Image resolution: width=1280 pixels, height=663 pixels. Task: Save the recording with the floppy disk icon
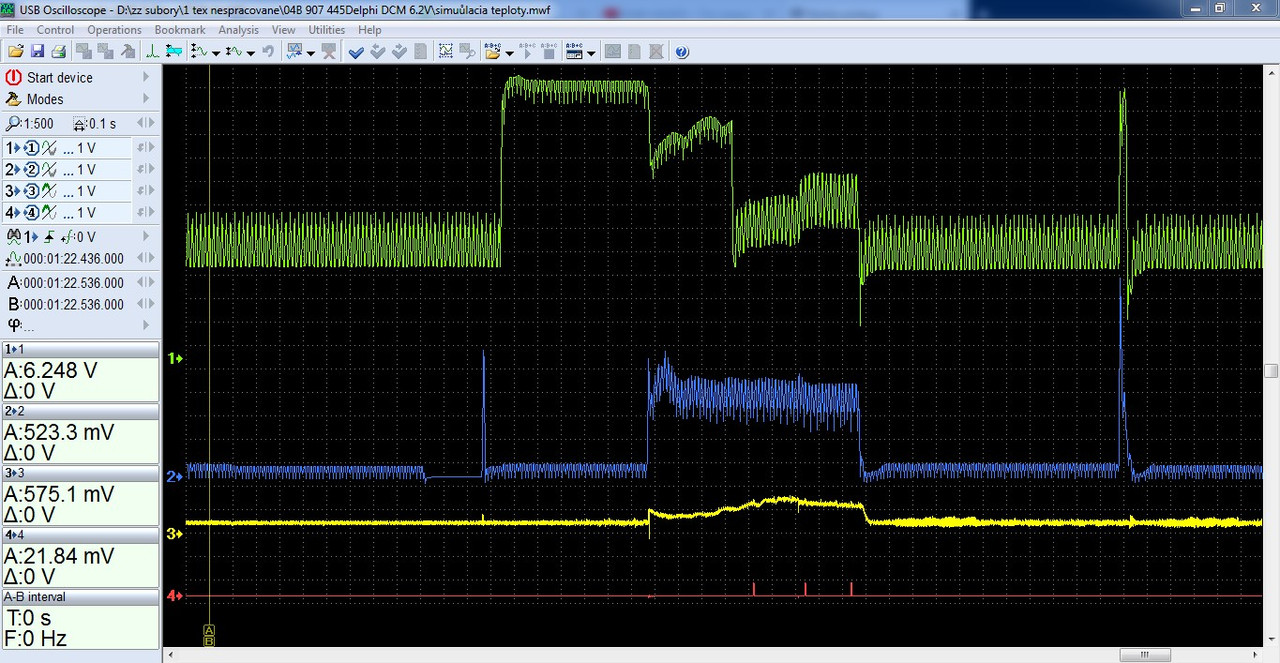pyautogui.click(x=37, y=51)
